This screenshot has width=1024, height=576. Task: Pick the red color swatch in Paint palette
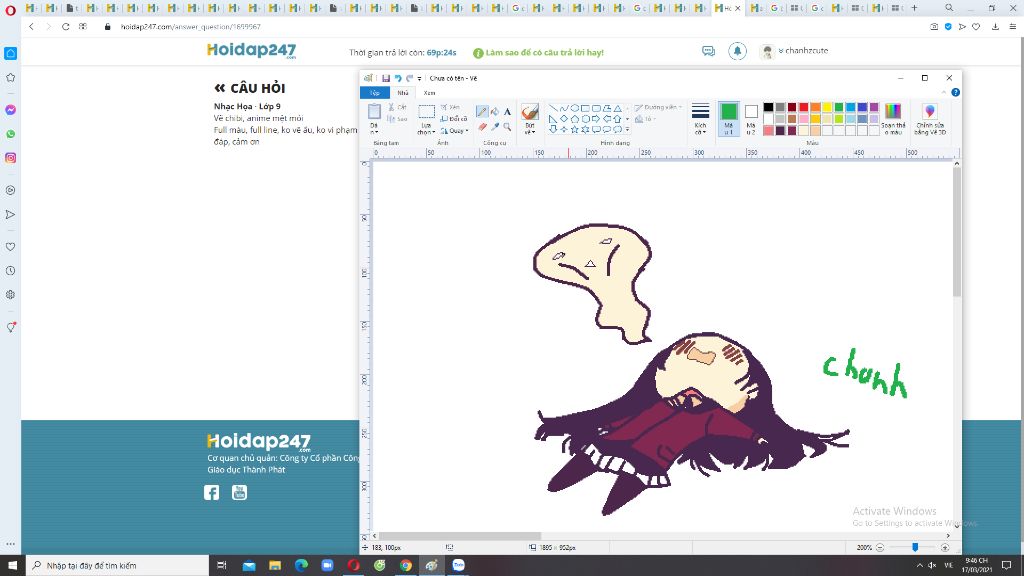pos(803,107)
